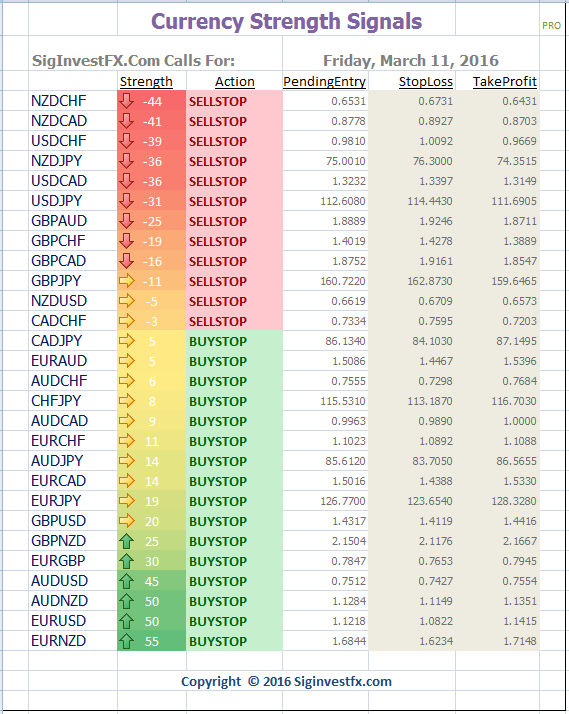Click the TakeProfit column header
The height and width of the screenshot is (714, 569).
coord(504,82)
